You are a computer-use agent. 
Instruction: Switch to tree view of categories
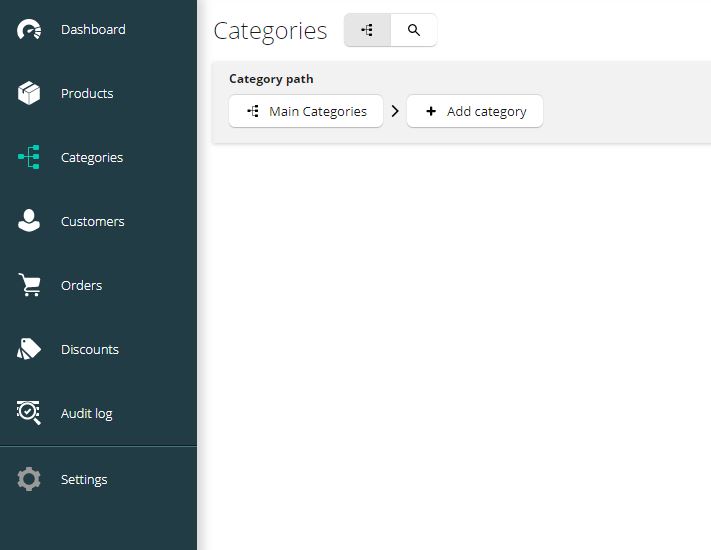coord(367,30)
